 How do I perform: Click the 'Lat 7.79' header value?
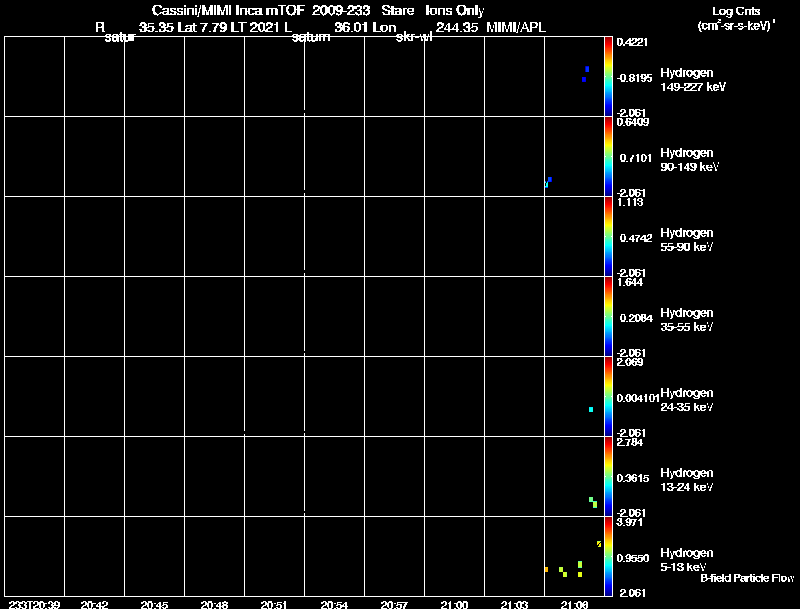pyautogui.click(x=203, y=27)
